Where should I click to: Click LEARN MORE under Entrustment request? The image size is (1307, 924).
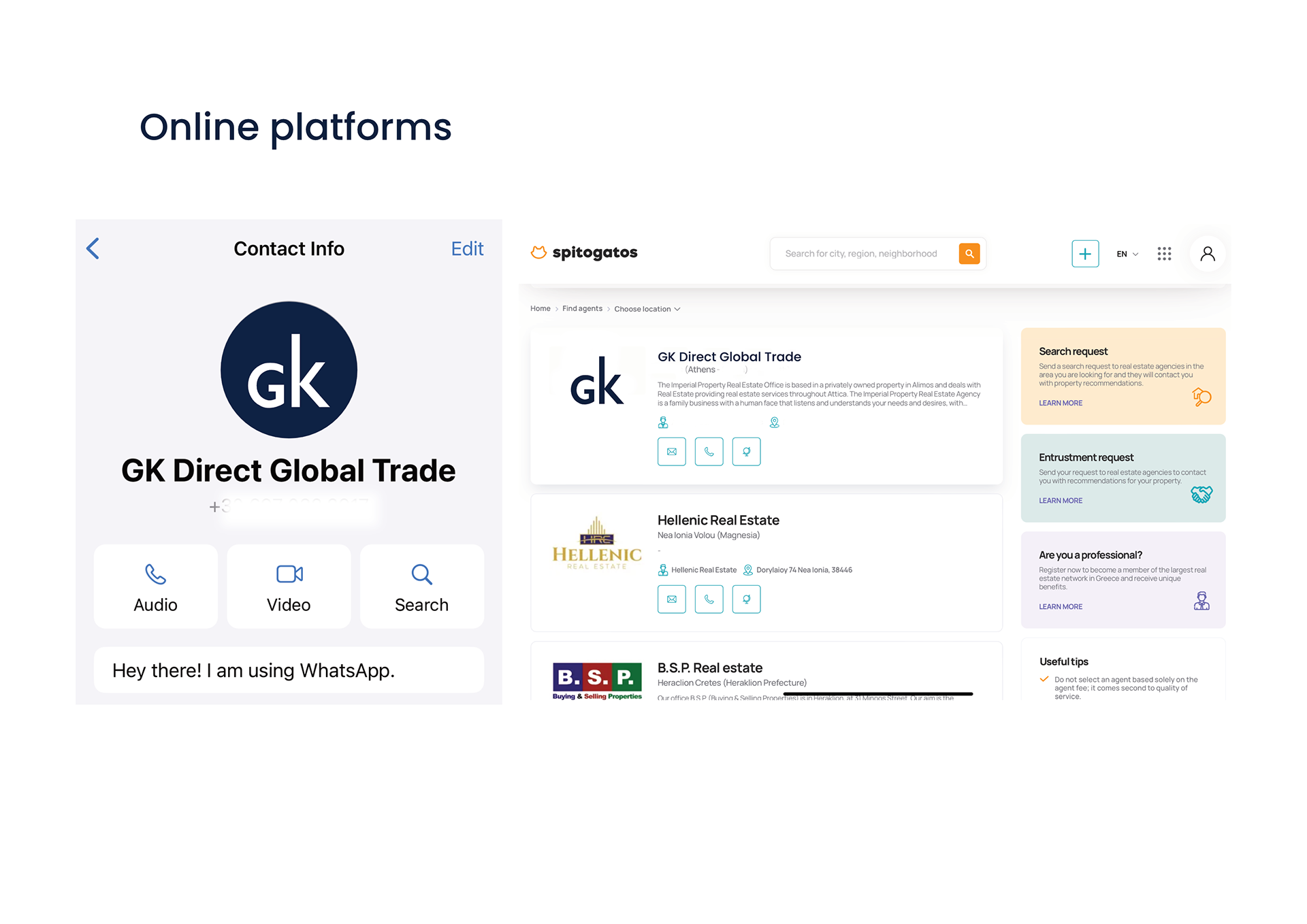click(1061, 501)
